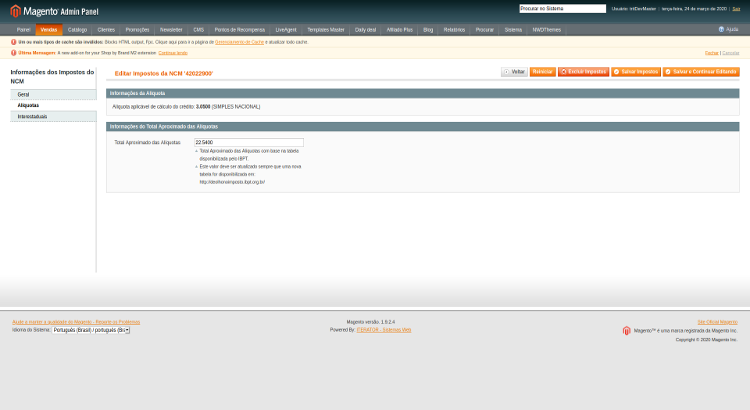
Task: Open the Daily deal menu
Action: point(365,30)
